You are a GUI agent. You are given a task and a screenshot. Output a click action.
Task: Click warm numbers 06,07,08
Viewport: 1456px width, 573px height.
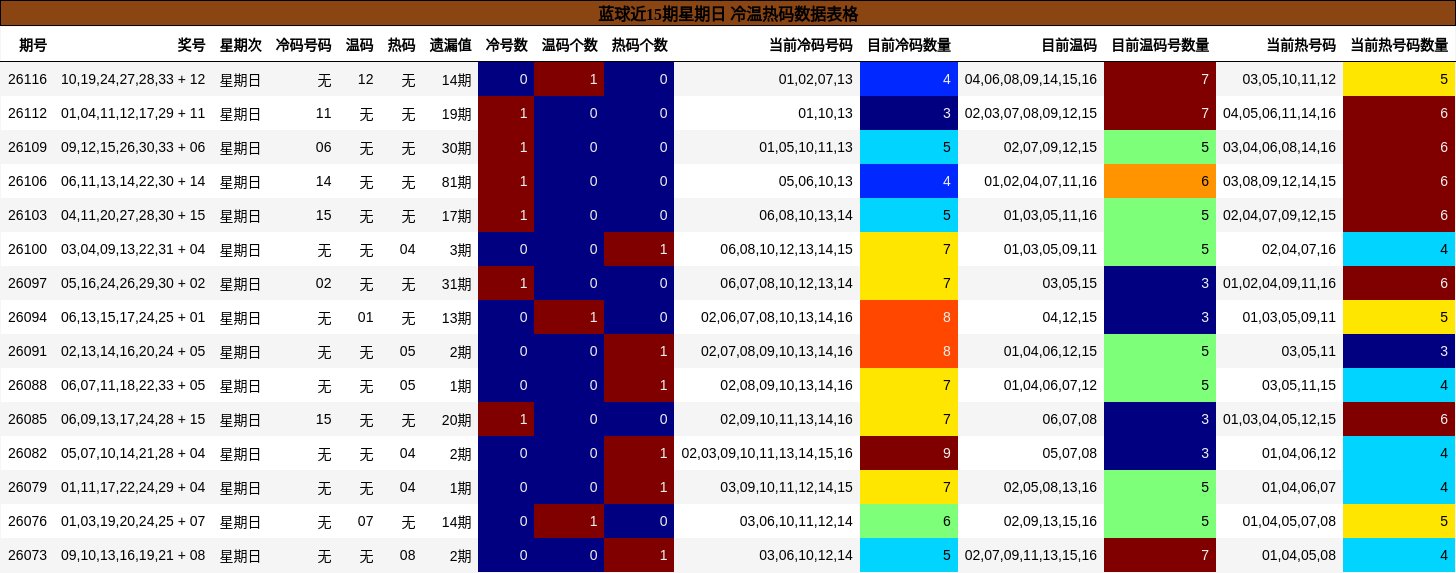point(1070,419)
